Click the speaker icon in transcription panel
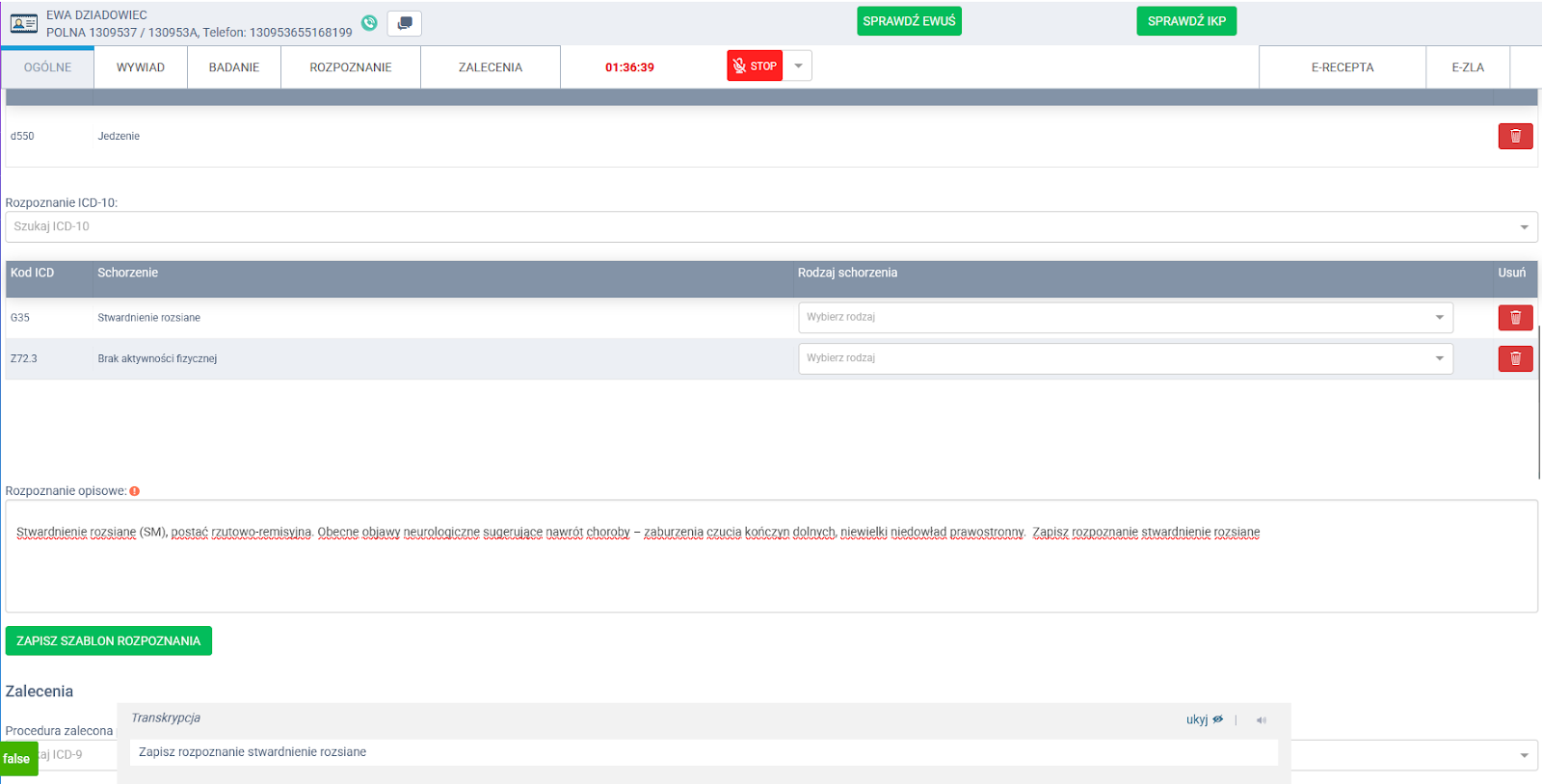Image resolution: width=1542 pixels, height=784 pixels. [x=1261, y=720]
